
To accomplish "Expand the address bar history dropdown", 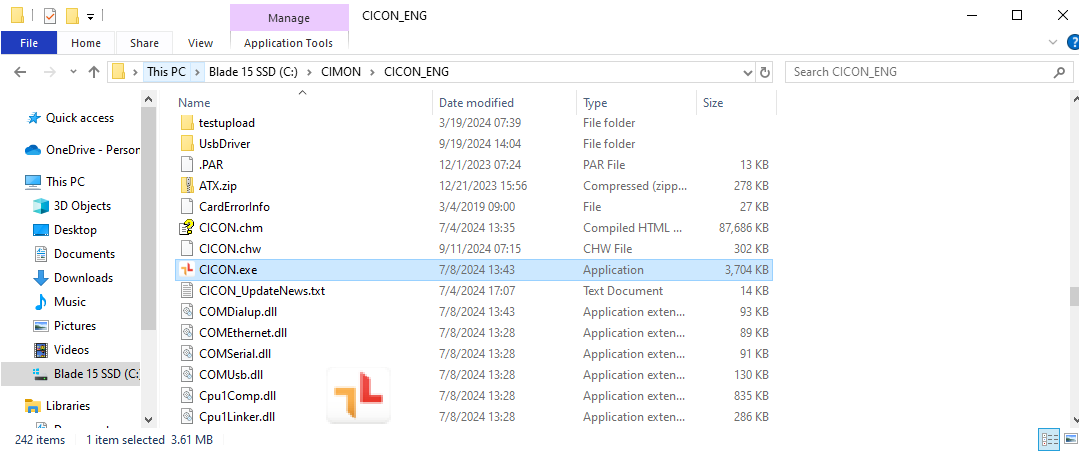I will tap(747, 72).
